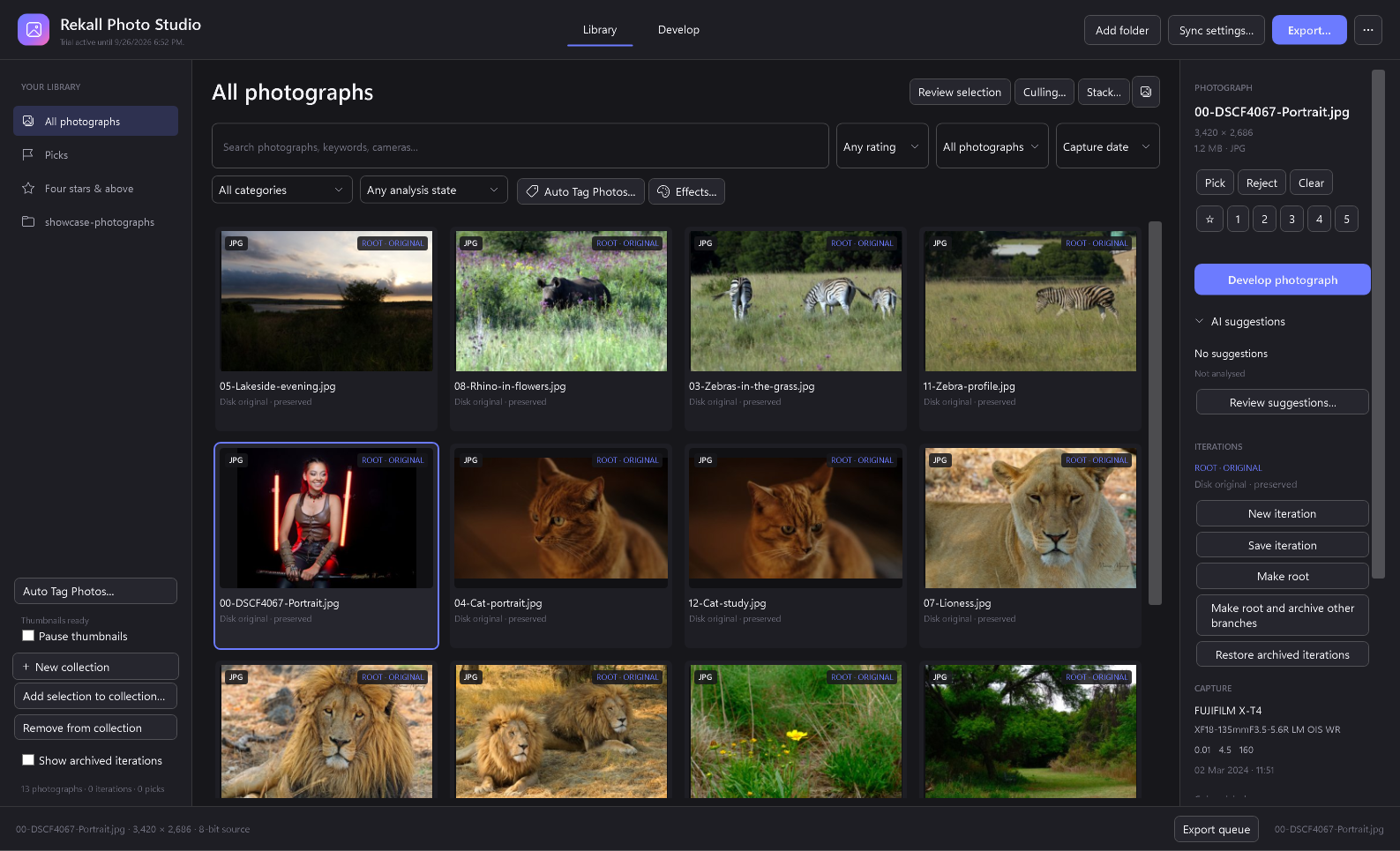
Task: Select Four stars & above in library
Action: [x=95, y=188]
